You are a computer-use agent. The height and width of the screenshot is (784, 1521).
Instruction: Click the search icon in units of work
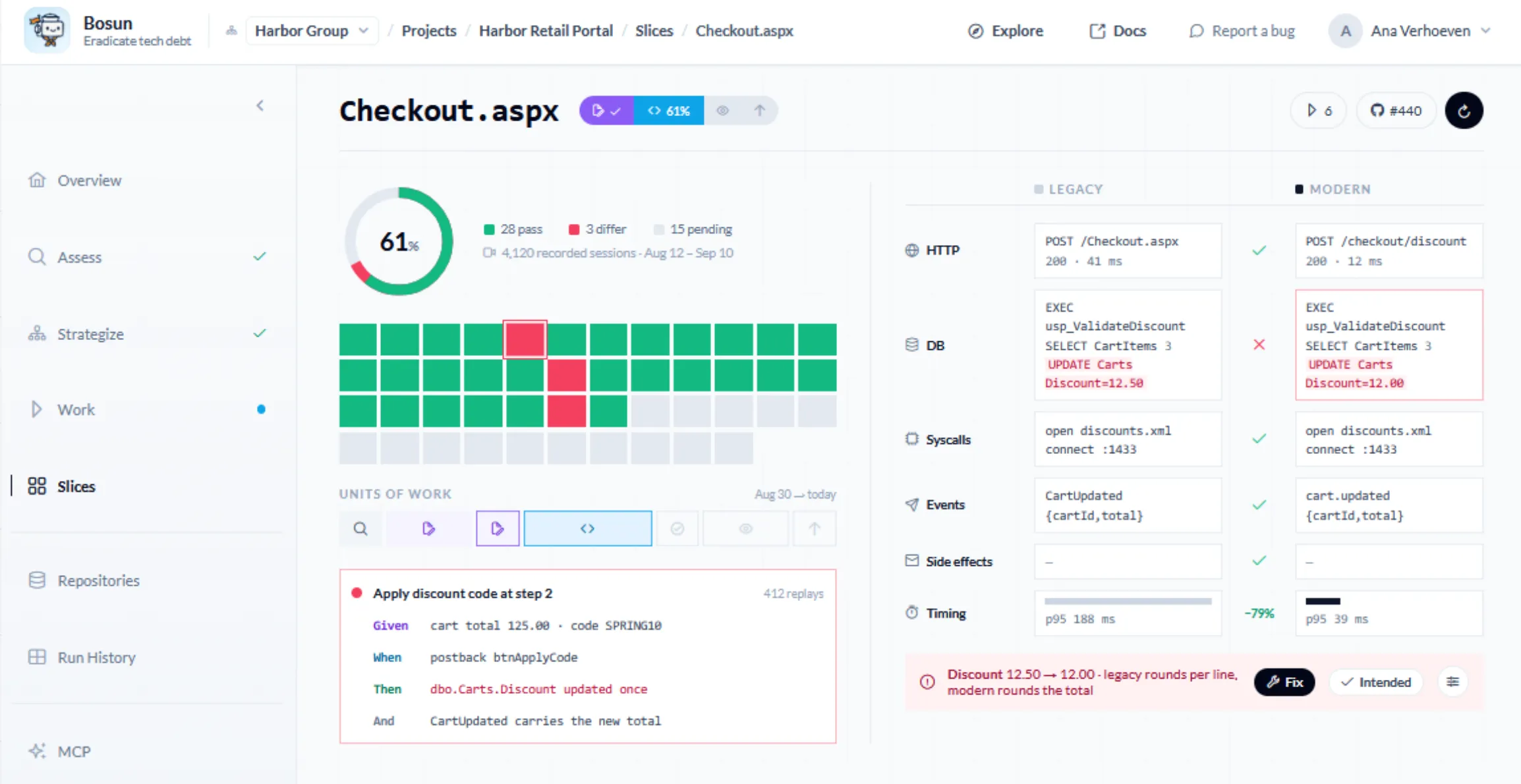[360, 528]
